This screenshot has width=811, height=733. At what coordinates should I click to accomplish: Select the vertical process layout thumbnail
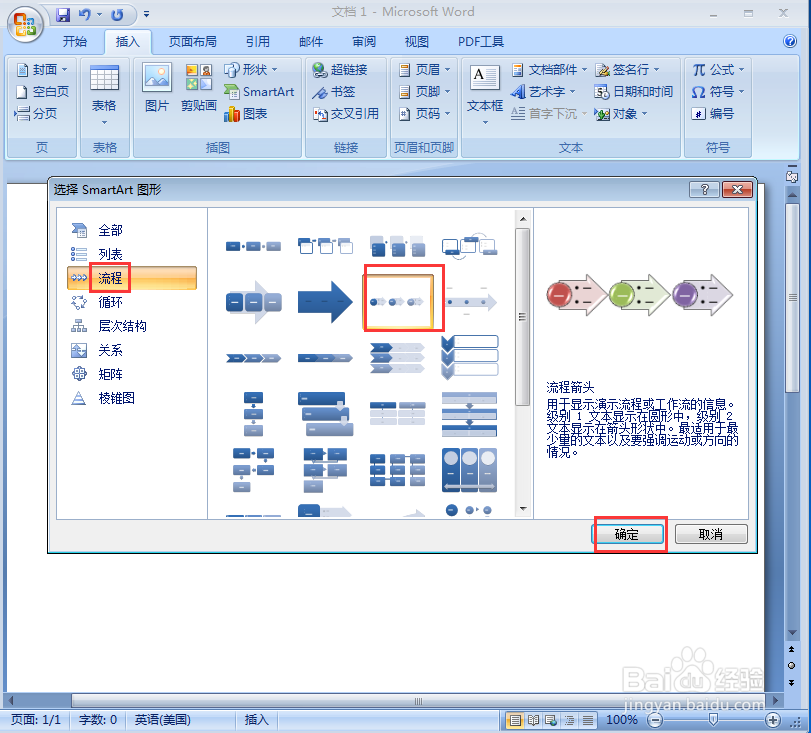click(253, 414)
